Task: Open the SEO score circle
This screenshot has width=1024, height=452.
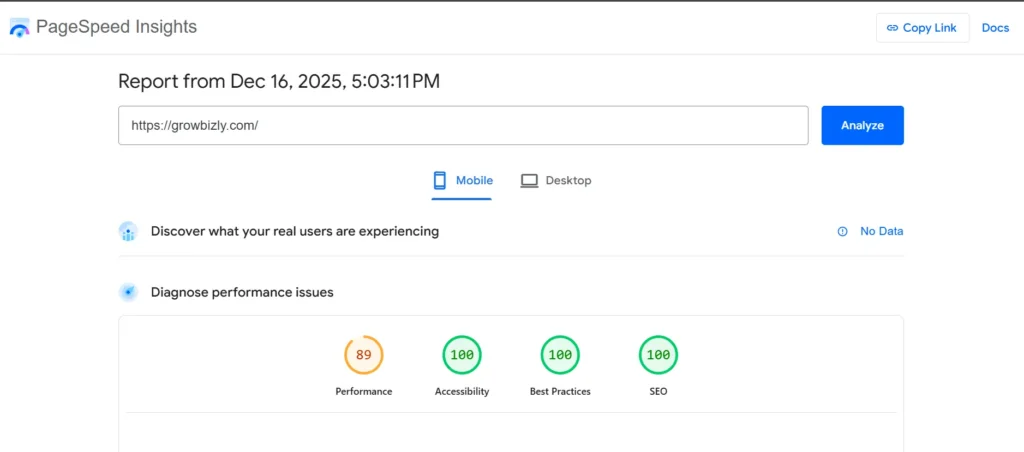Action: point(658,355)
